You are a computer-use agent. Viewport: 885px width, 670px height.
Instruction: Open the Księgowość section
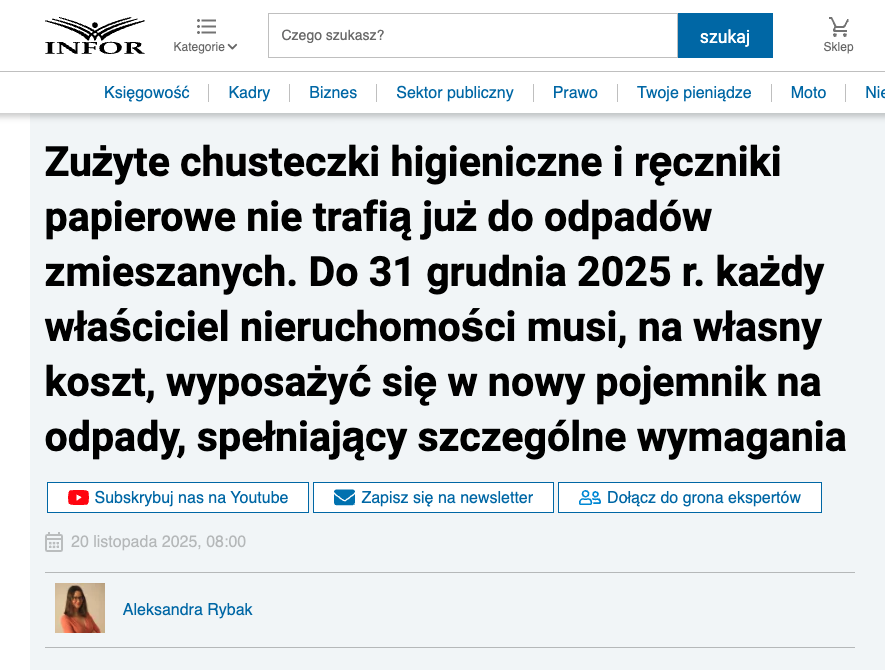[147, 93]
